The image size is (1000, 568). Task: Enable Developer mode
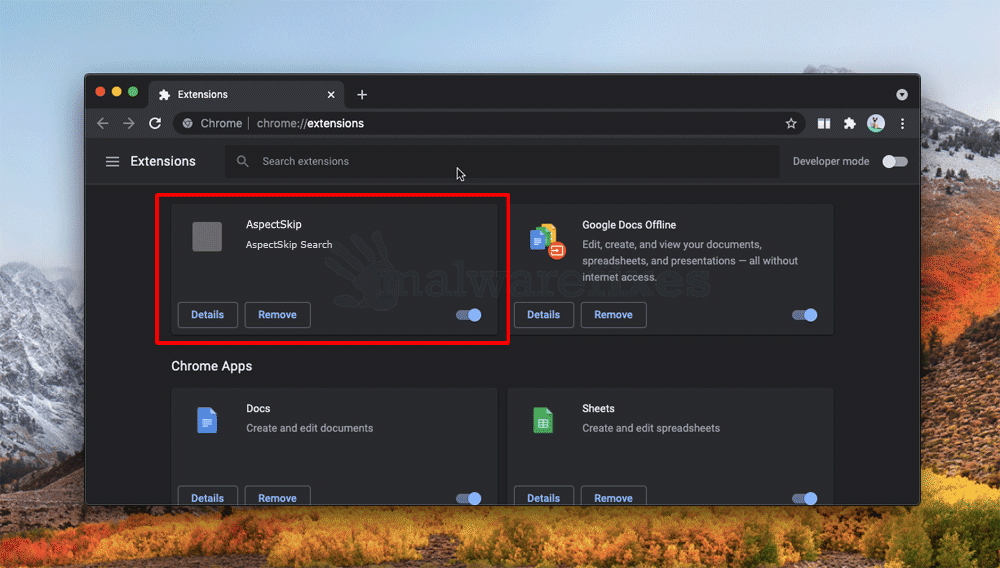click(894, 162)
